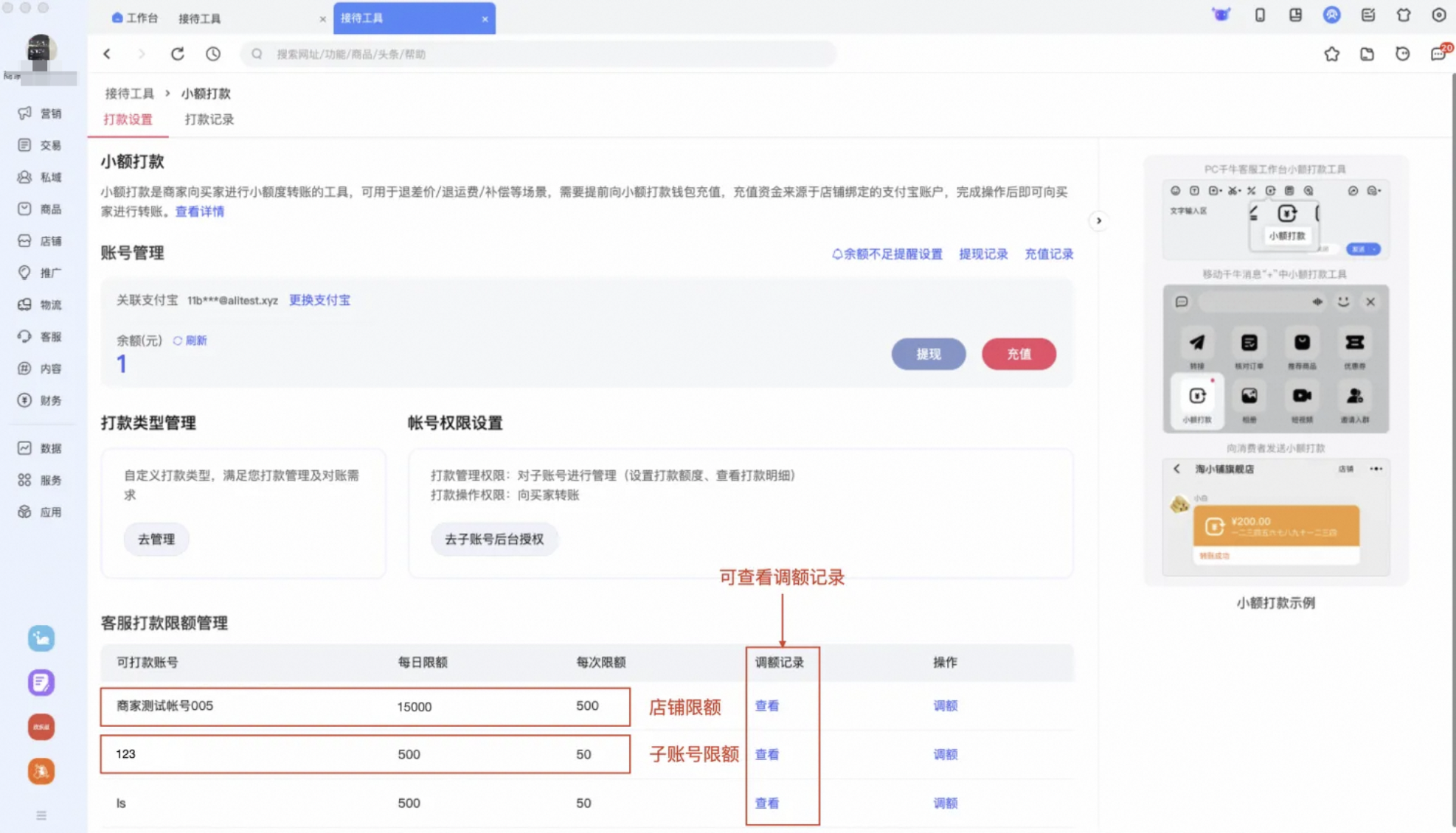Click 调额 for account 123
This screenshot has height=833, width=1456.
(x=945, y=755)
